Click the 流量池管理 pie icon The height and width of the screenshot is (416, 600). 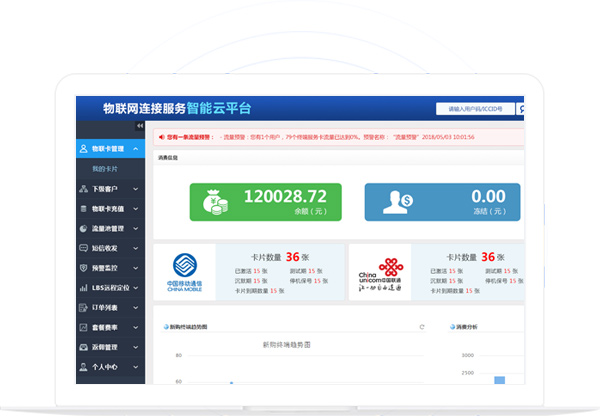tap(84, 228)
